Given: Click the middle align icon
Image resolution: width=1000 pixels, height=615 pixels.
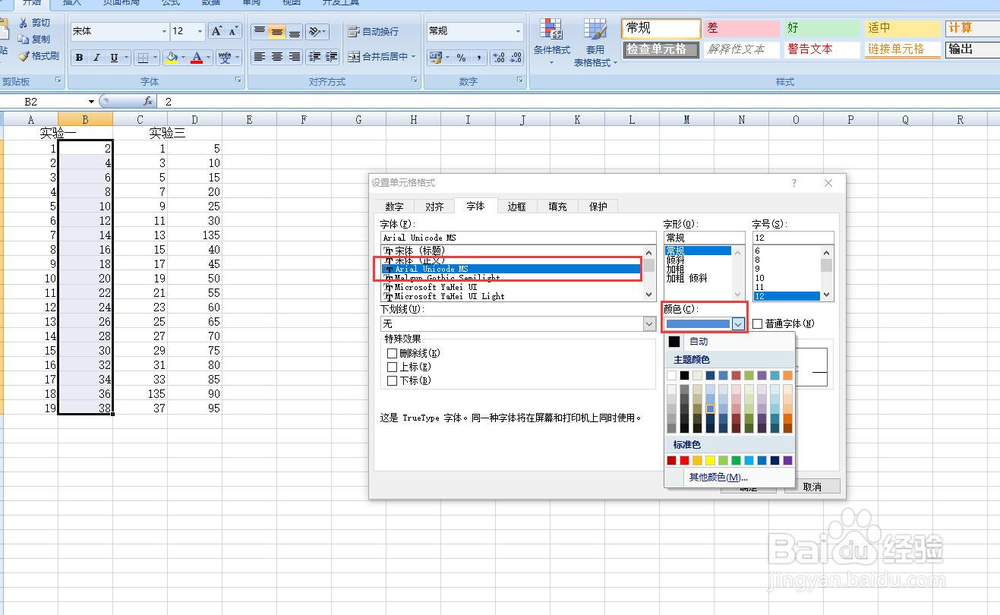Looking at the screenshot, I should [x=277, y=31].
